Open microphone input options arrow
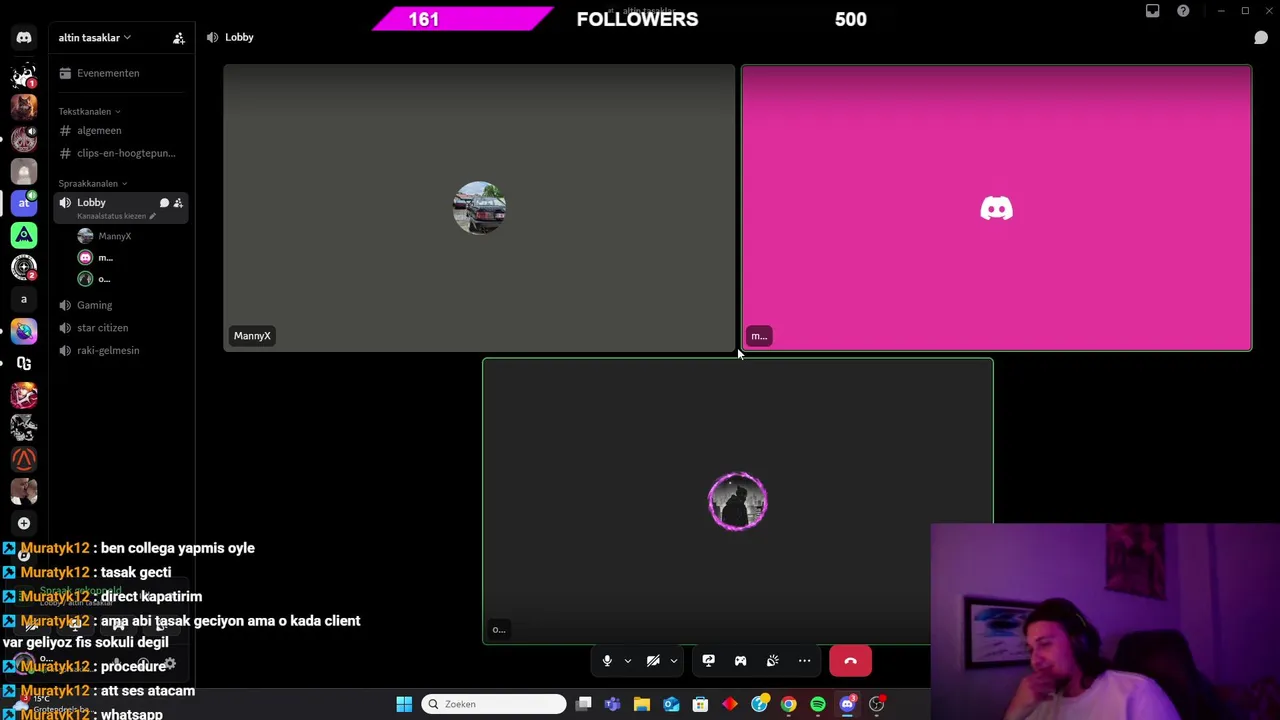The image size is (1280, 720). [628, 661]
